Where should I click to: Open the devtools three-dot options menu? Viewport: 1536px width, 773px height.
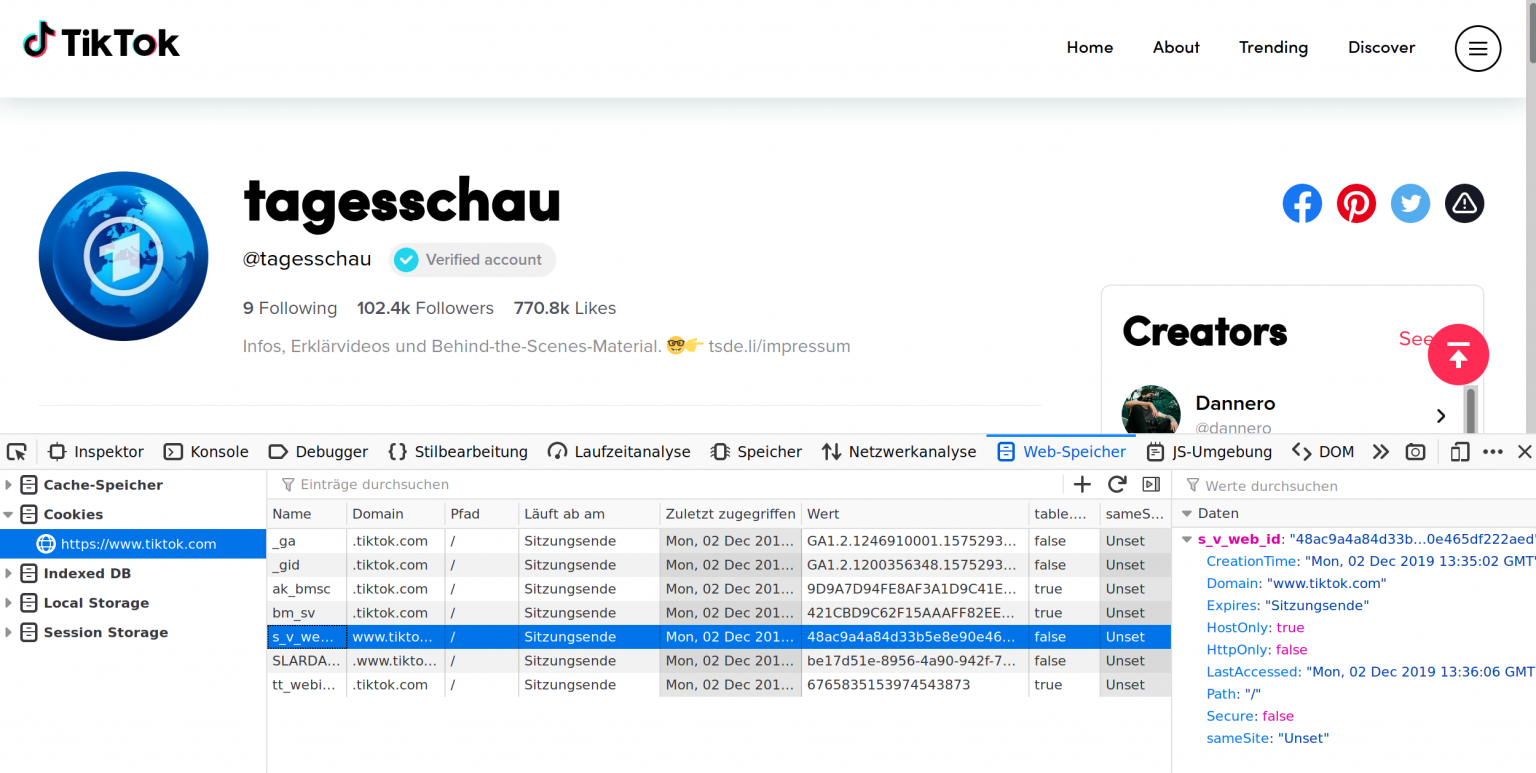pyautogui.click(x=1493, y=451)
